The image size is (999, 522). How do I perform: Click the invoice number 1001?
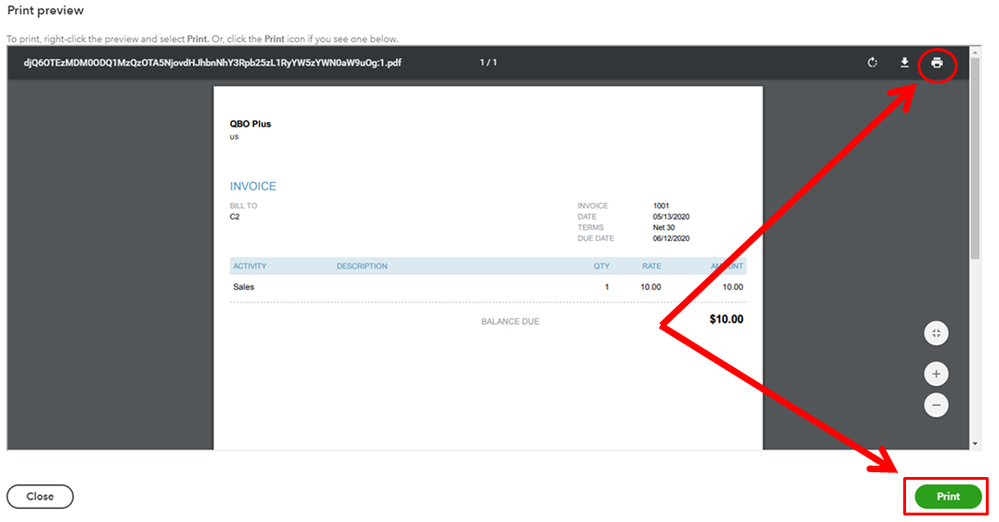(x=661, y=206)
